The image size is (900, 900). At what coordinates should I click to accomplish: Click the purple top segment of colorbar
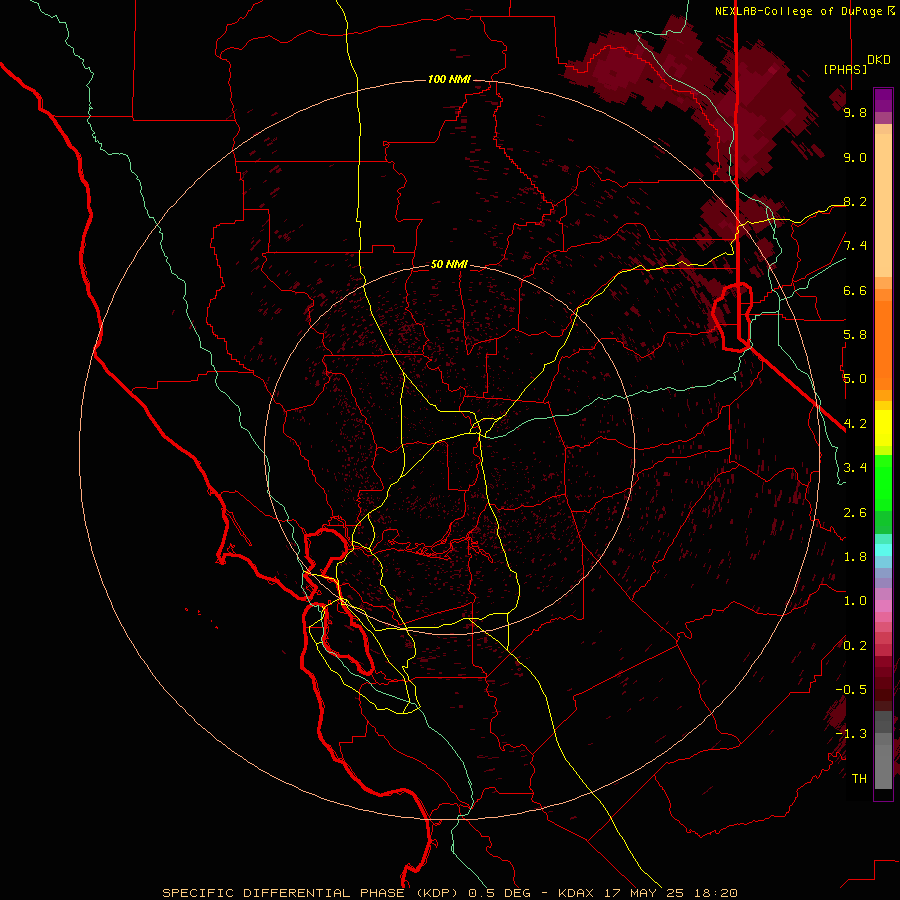coord(883,100)
